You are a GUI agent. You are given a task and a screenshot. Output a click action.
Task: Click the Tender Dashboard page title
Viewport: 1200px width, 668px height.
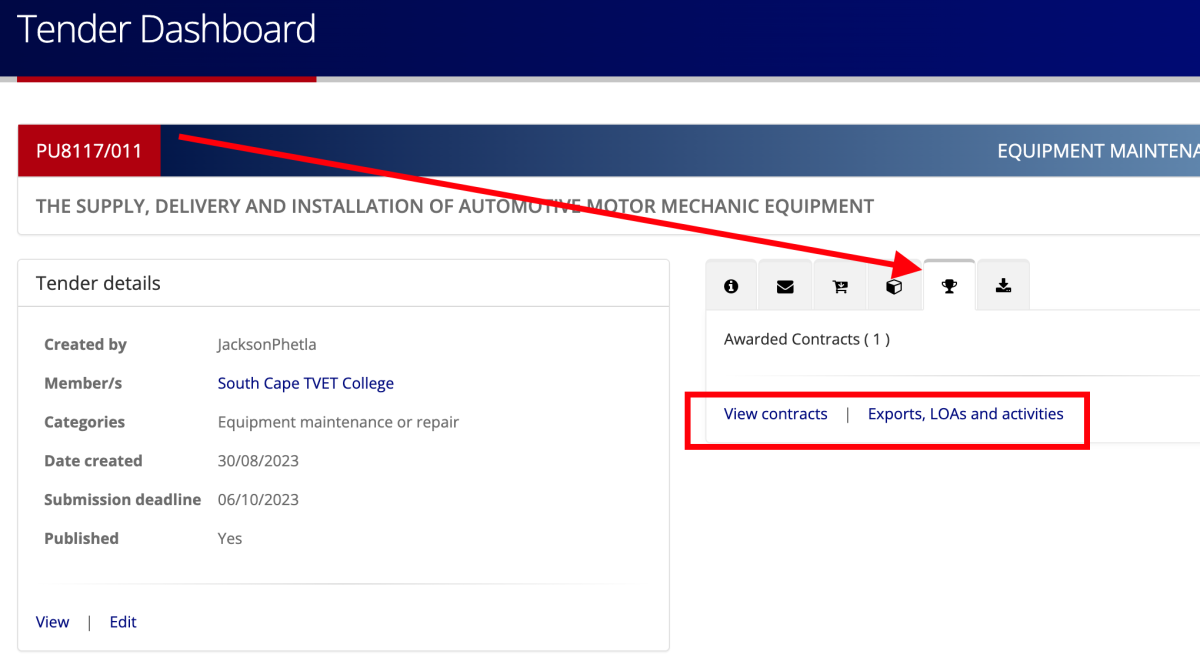pos(166,30)
